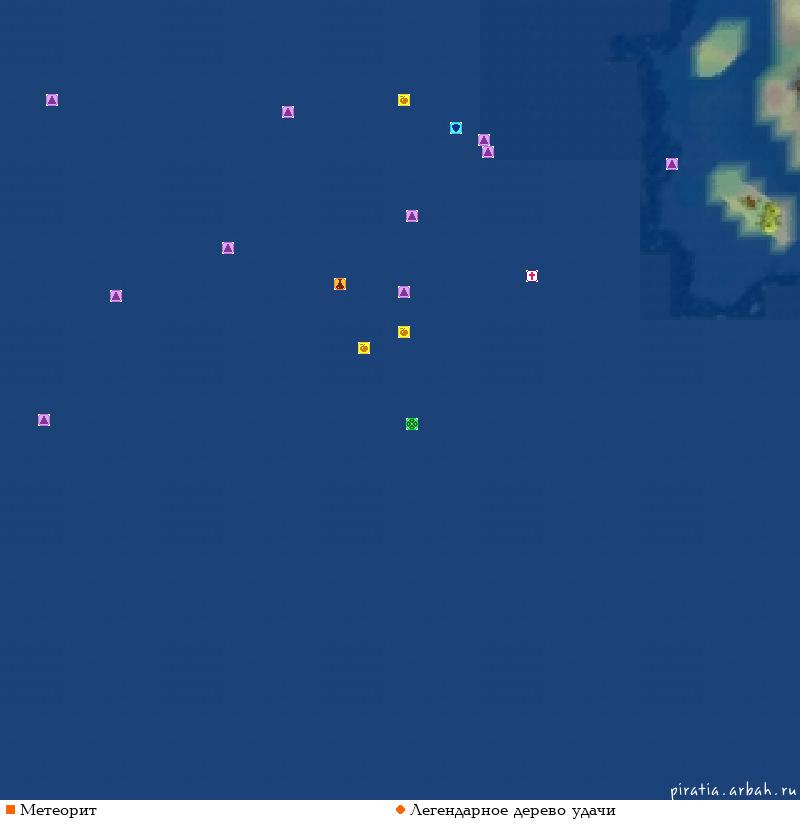Select the orange meteorite marker
The height and width of the screenshot is (830, 800).
(340, 284)
